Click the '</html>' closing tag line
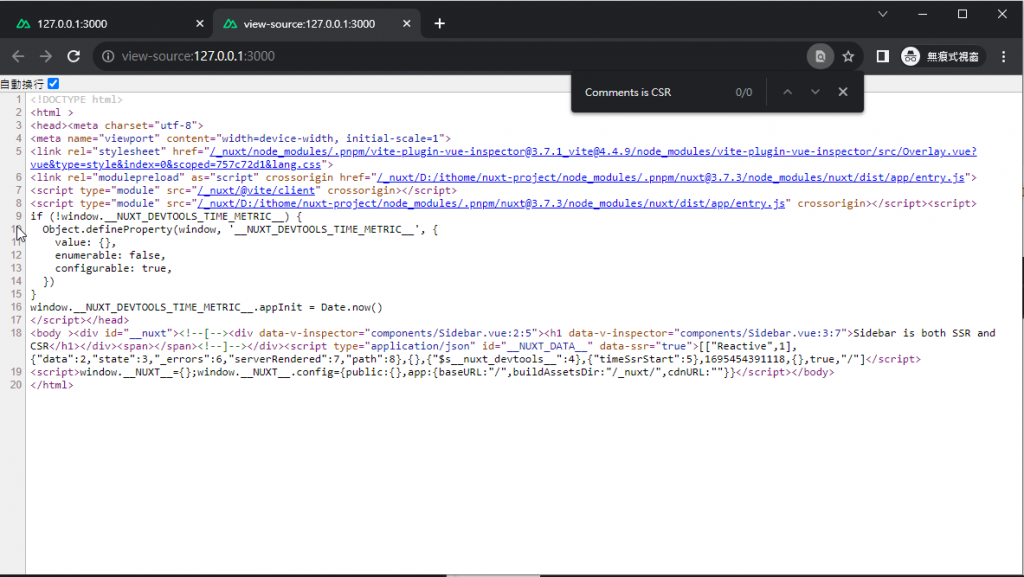The height and width of the screenshot is (577, 1024). pos(52,385)
